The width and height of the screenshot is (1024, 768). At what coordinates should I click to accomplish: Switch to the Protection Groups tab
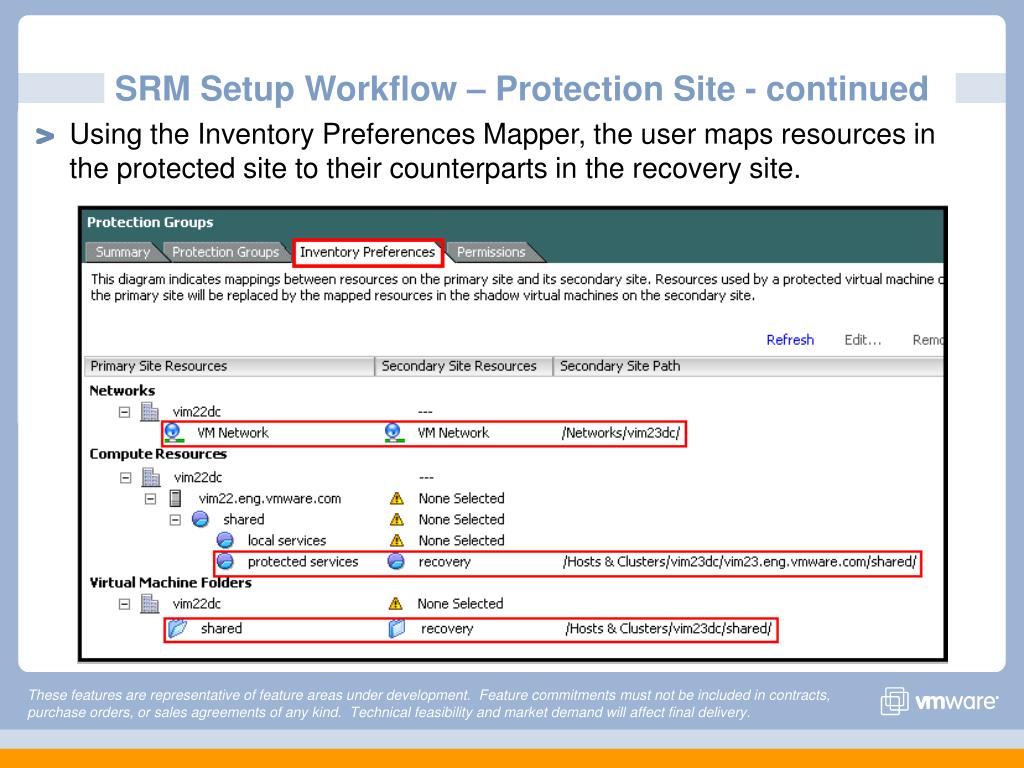225,252
